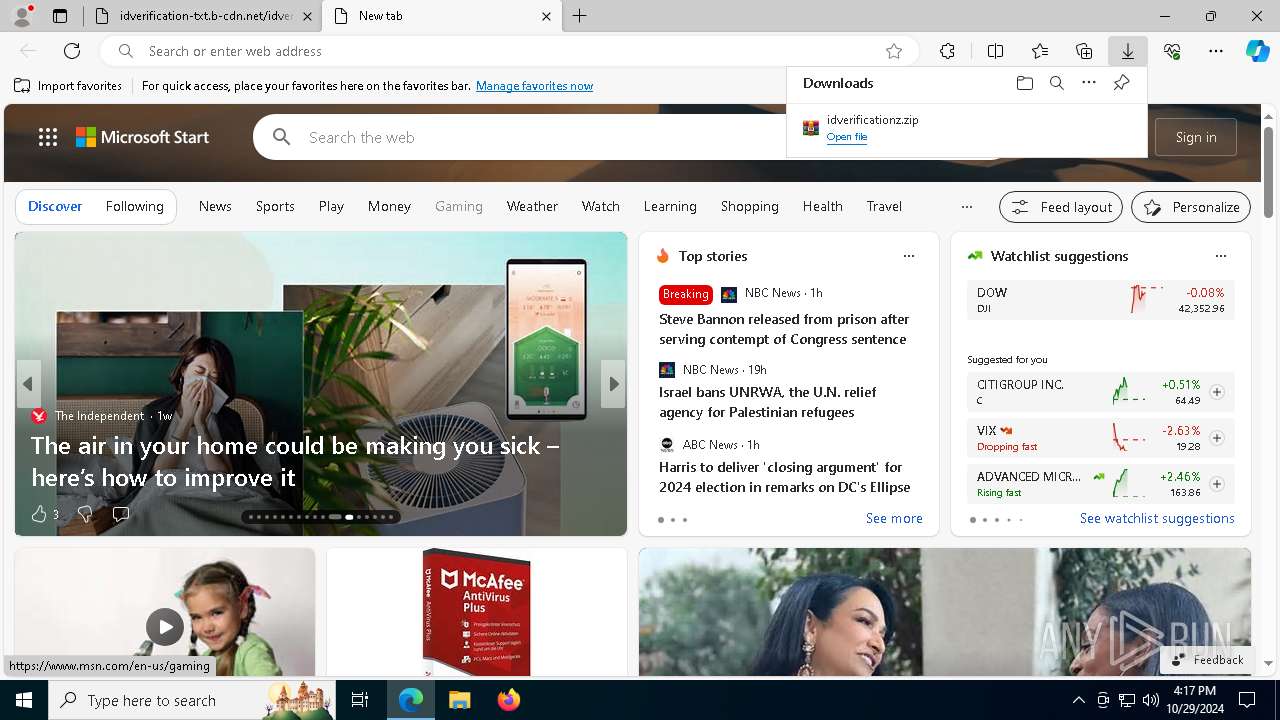Switch to the Following tab
This screenshot has width=1280, height=720.
pos(134,206)
